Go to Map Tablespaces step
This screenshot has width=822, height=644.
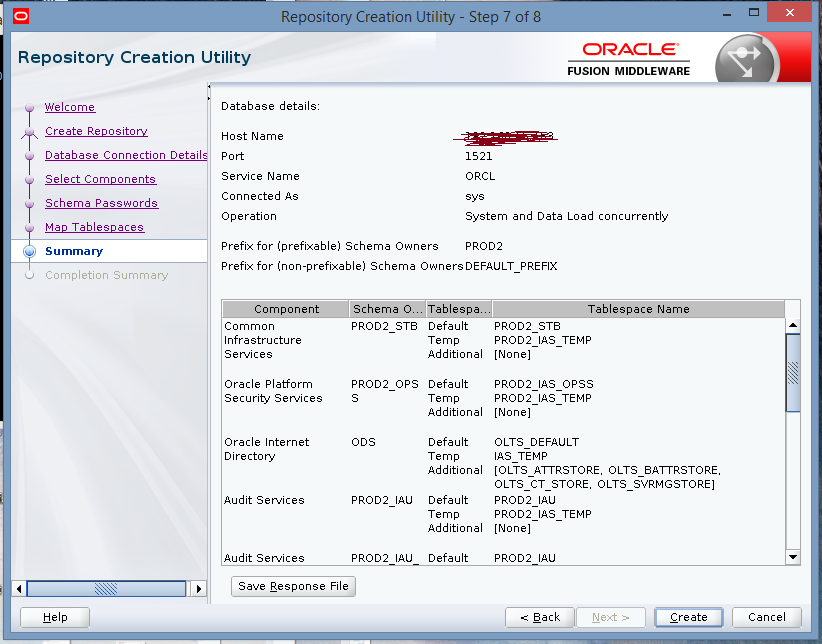point(94,227)
